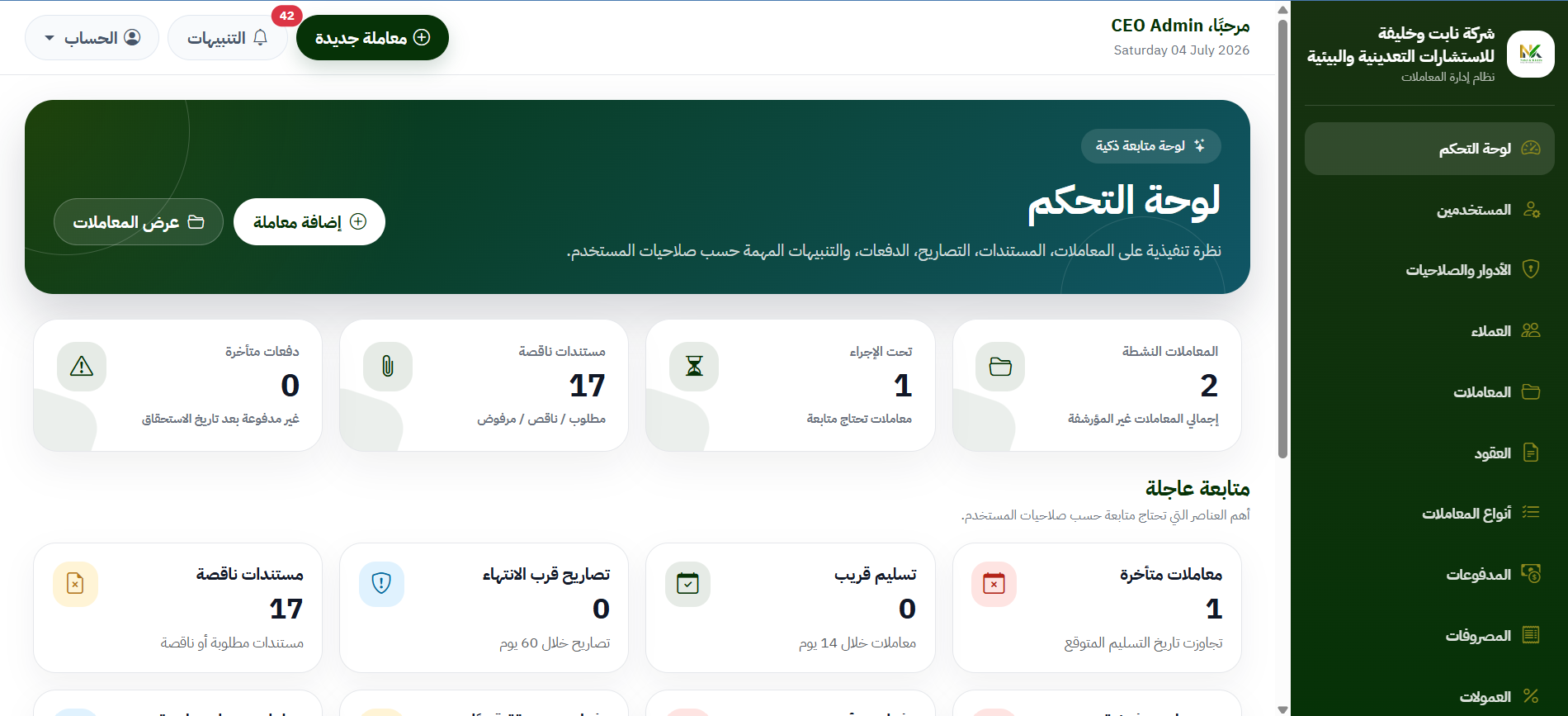Click the orange file icon on مستندات ناقصة follow-up card
The height and width of the screenshot is (716, 1568).
point(75,585)
